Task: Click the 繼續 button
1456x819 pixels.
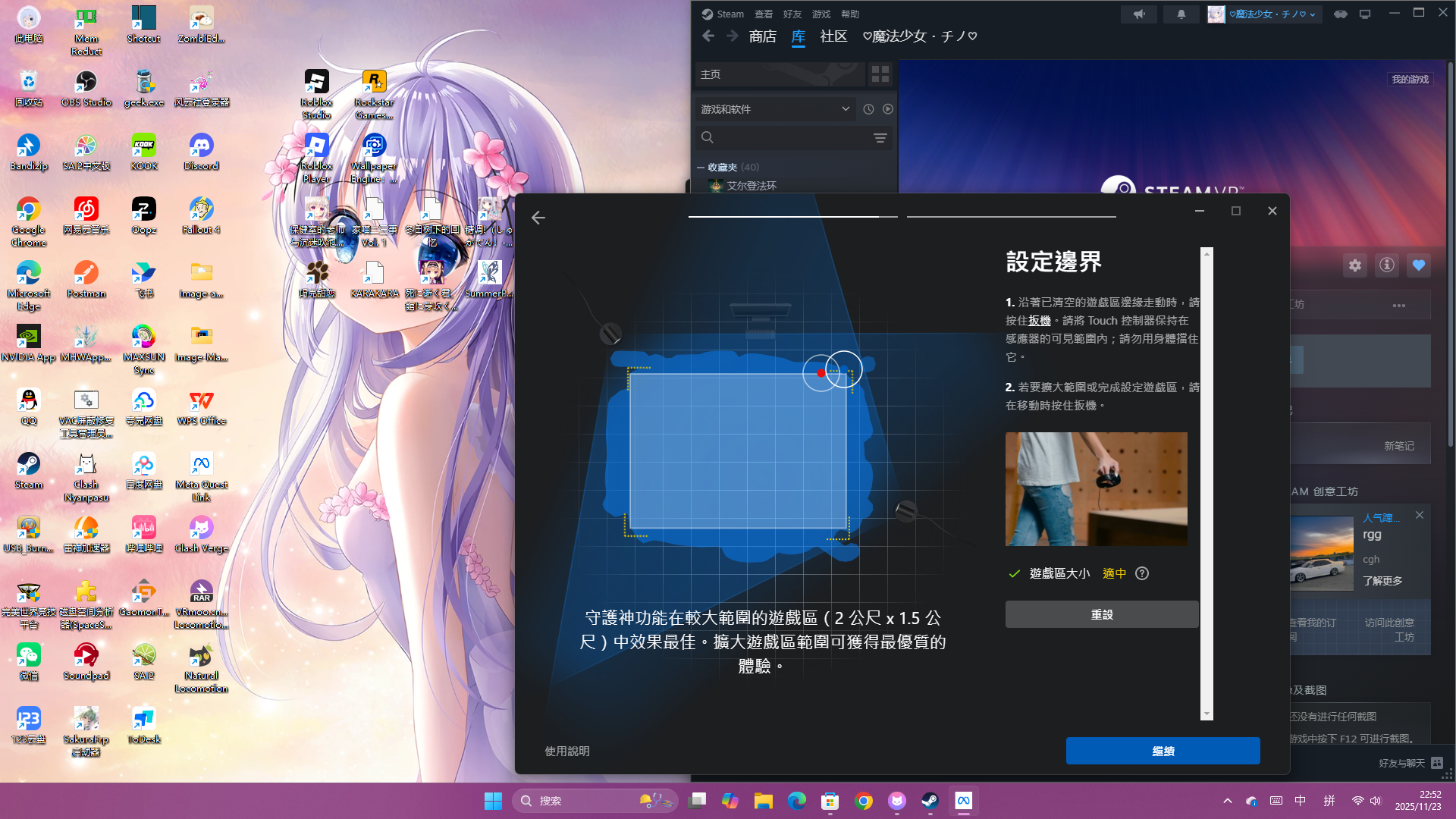Action: pyautogui.click(x=1163, y=751)
